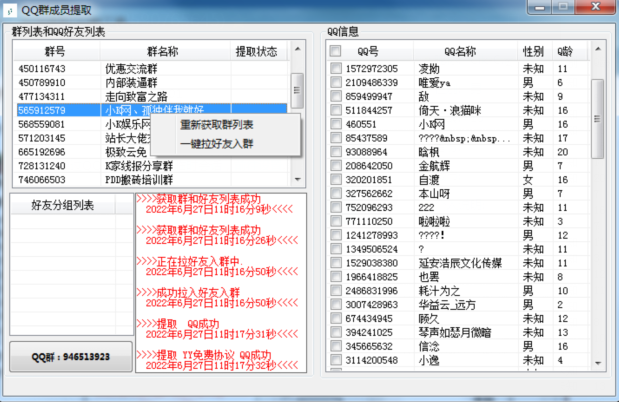
Task: Check the box for QQ 1572972305
Action: 336,69
